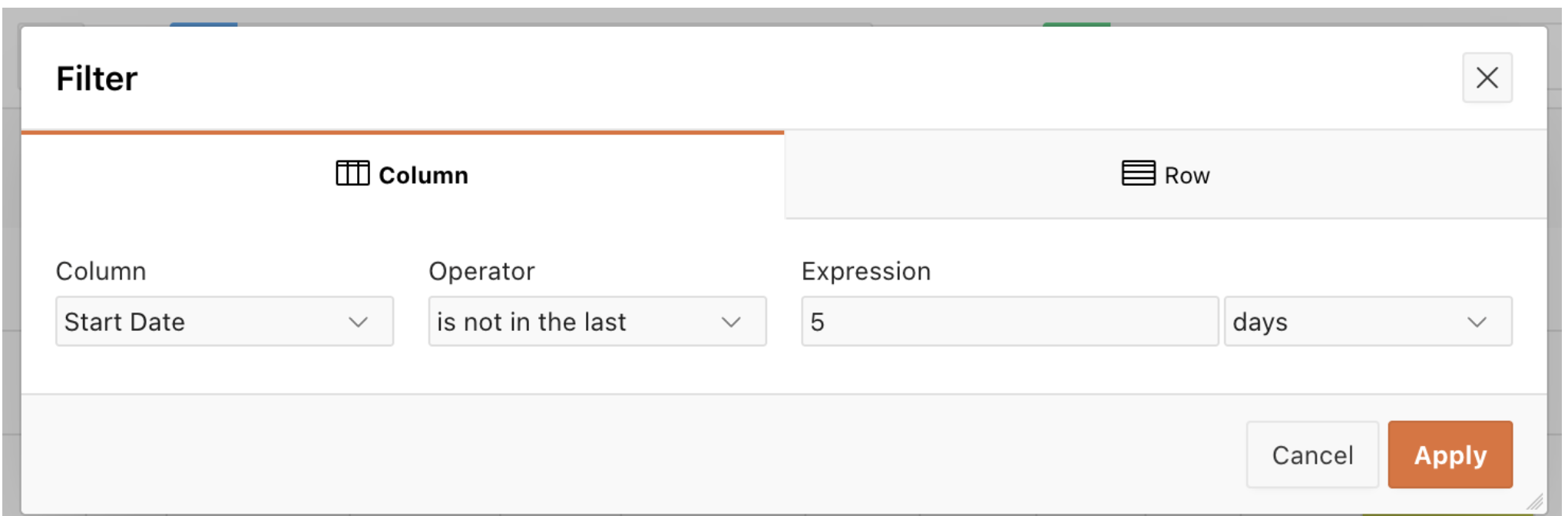This screenshot has width=1568, height=516.
Task: Click the rows icon on the Row tab
Action: (x=1138, y=174)
